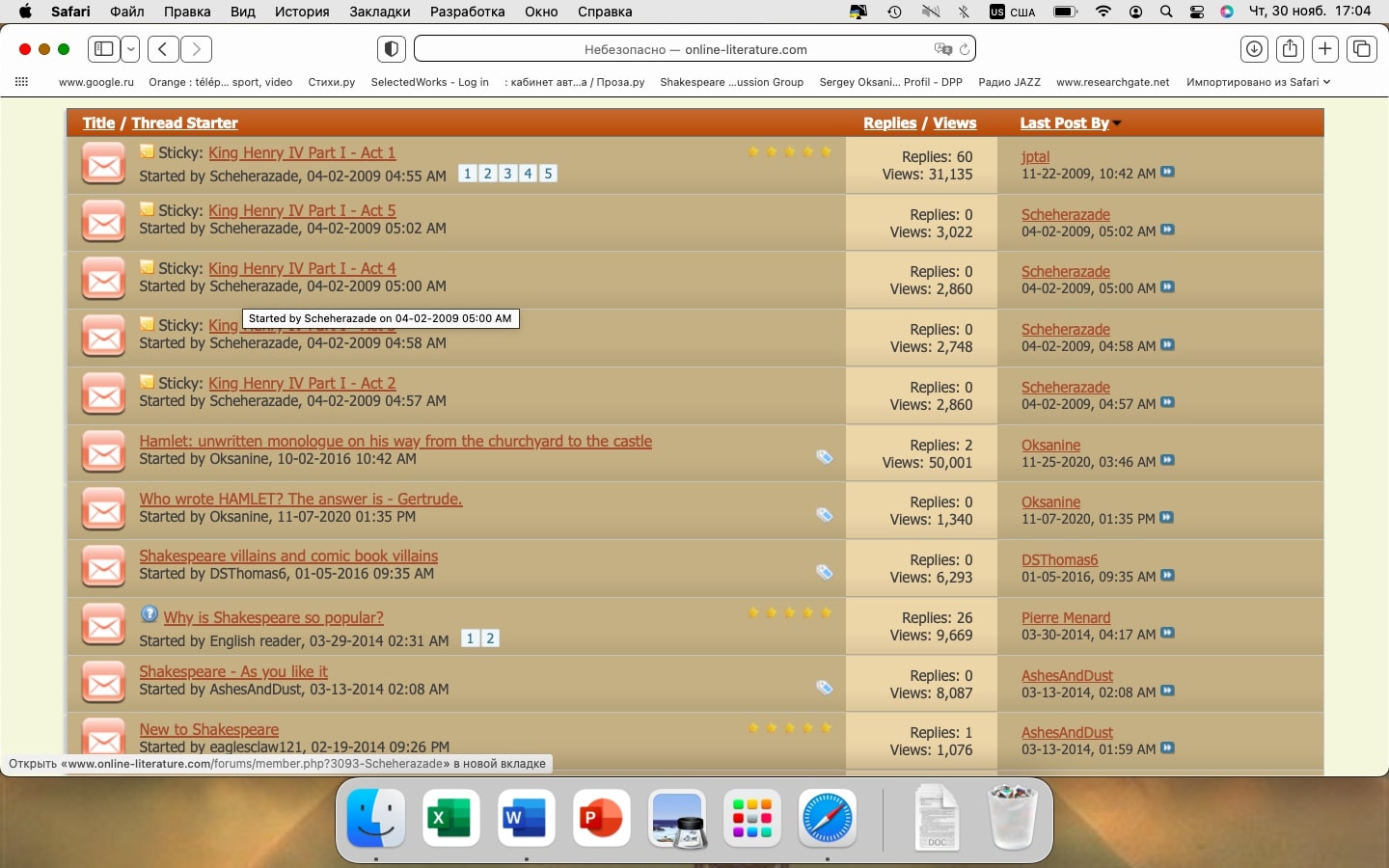Open Spotlight search in menu bar

click(1166, 12)
